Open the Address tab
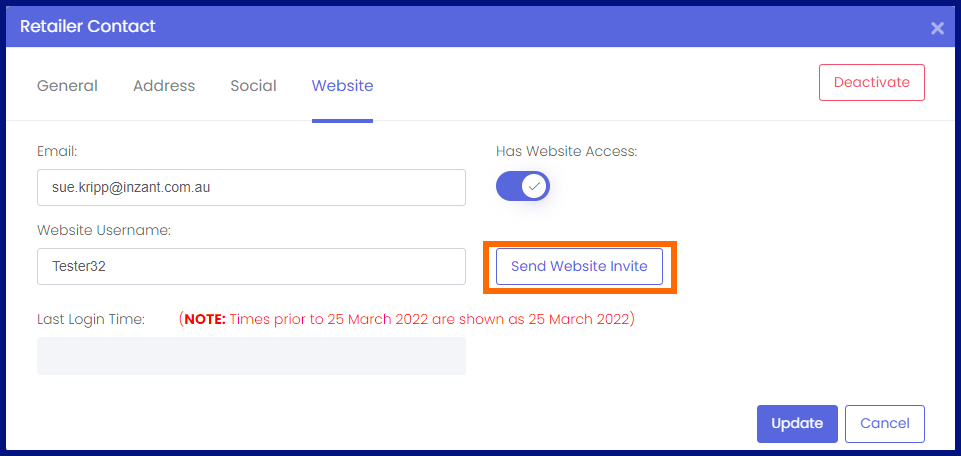The height and width of the screenshot is (456, 961). click(x=164, y=86)
